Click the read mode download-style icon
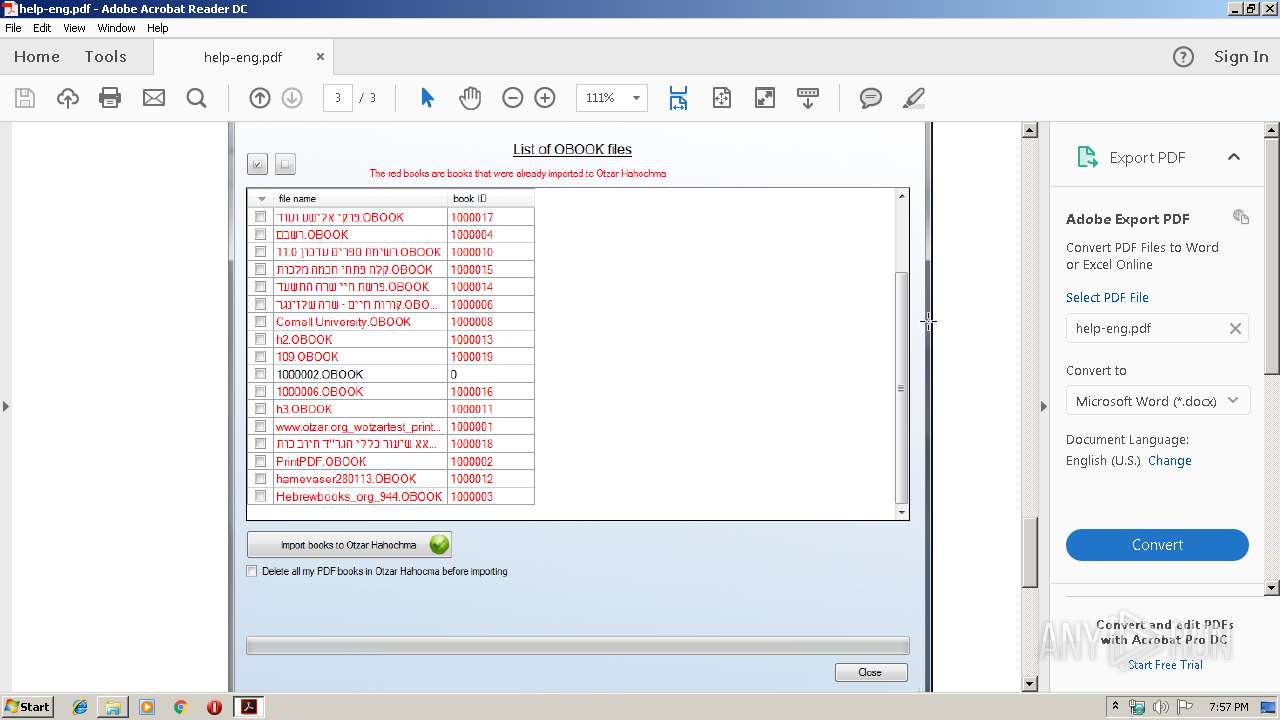Screen dimensions: 1280x720 [808, 98]
